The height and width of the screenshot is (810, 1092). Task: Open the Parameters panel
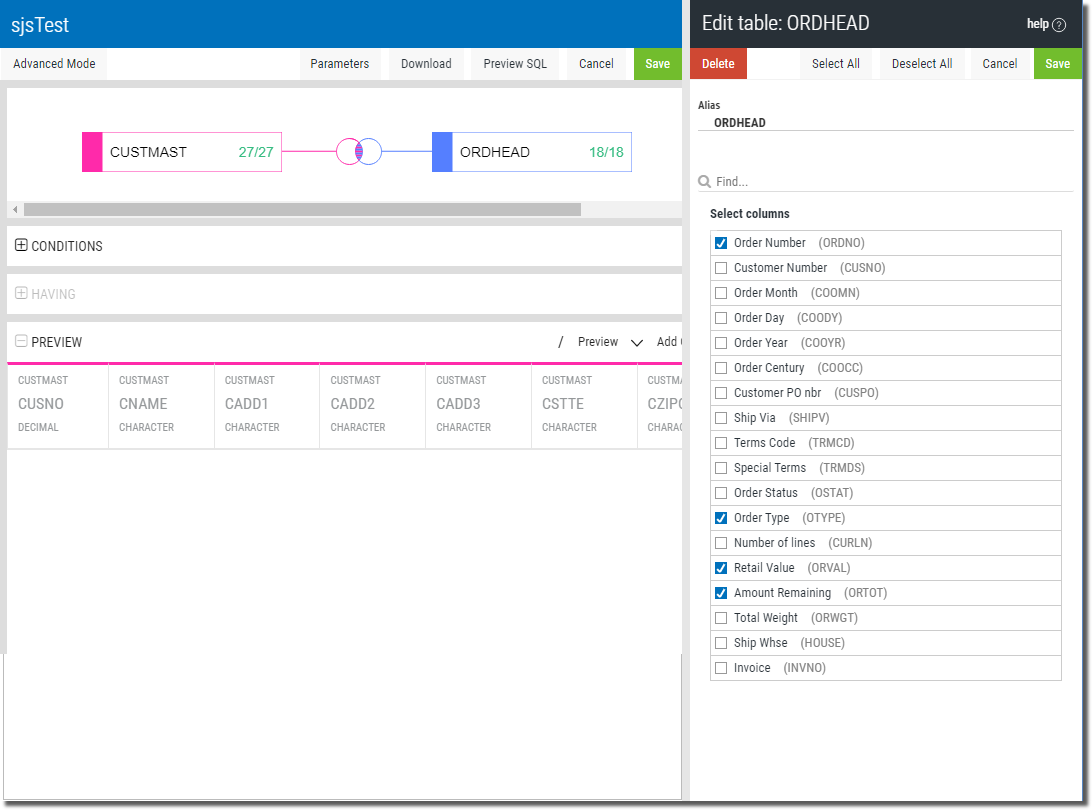(340, 63)
